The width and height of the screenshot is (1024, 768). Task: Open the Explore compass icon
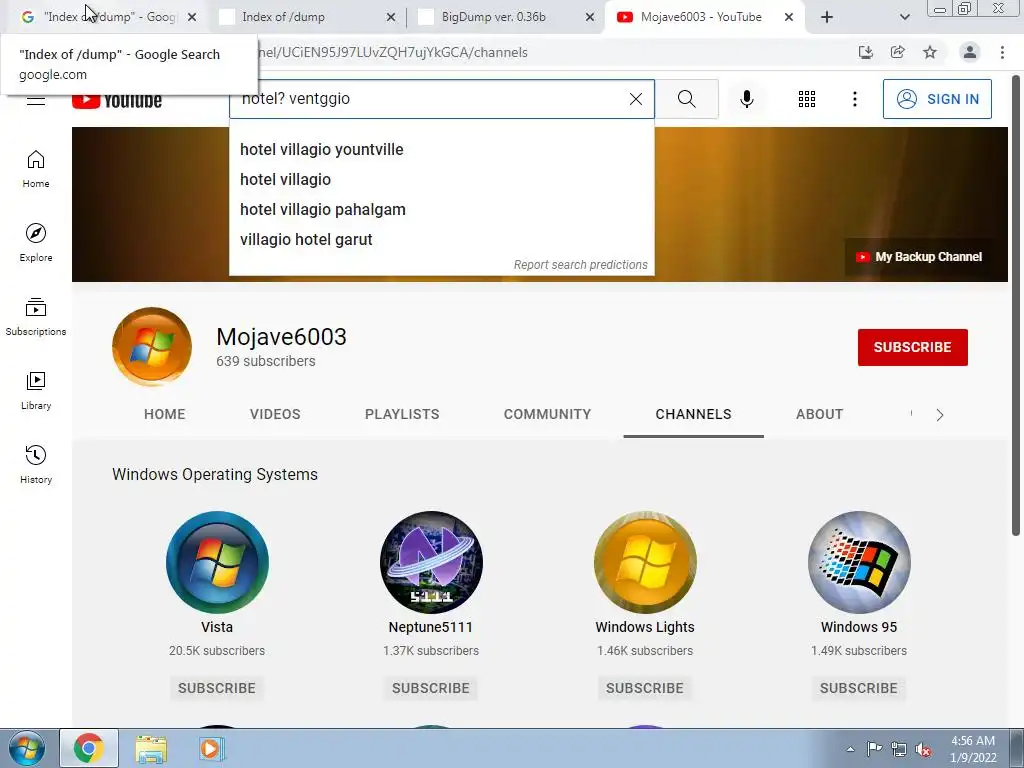pos(36,242)
